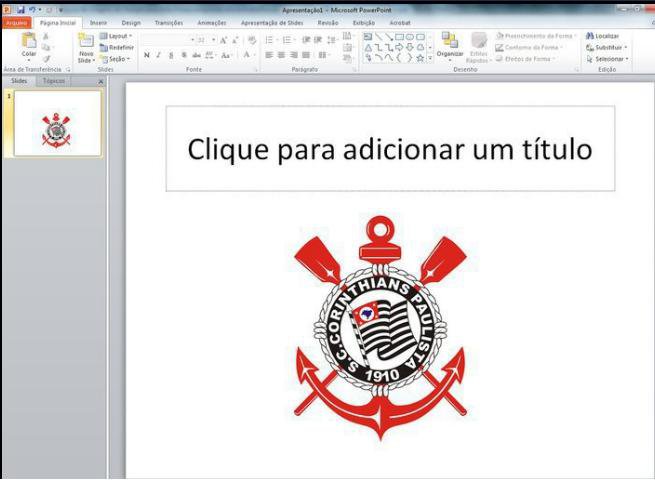Align text right
Image resolution: width=655 pixels, height=480 pixels.
click(x=294, y=55)
